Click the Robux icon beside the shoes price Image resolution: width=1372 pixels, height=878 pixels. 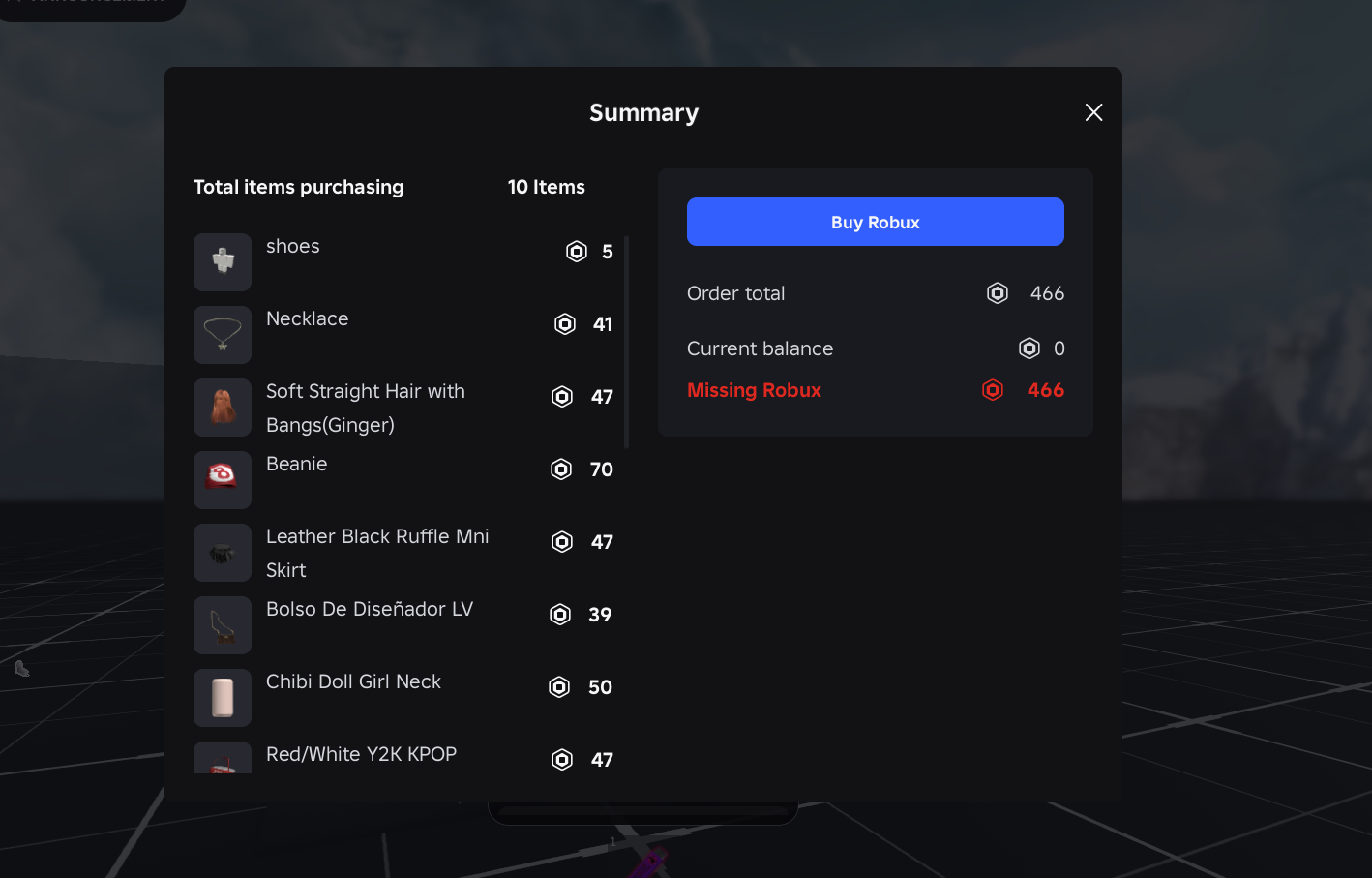click(x=577, y=251)
